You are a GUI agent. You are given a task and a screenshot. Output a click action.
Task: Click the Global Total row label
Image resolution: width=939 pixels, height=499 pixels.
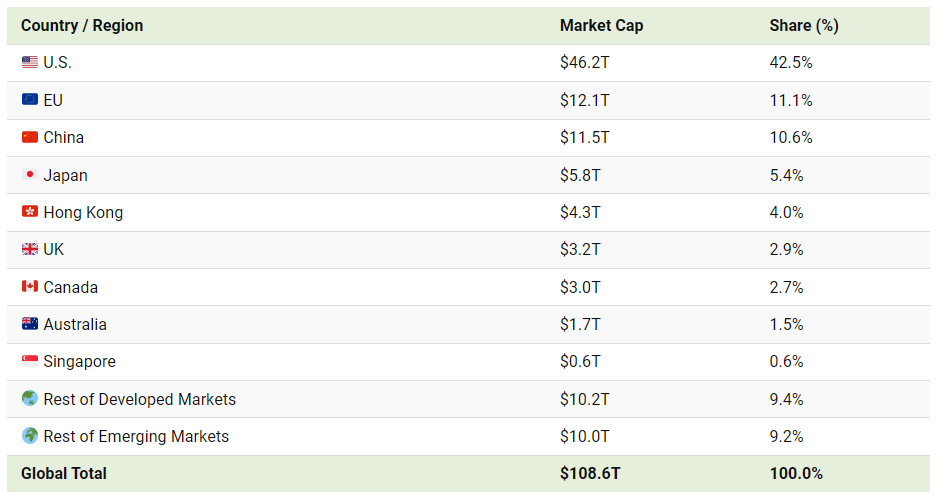64,474
